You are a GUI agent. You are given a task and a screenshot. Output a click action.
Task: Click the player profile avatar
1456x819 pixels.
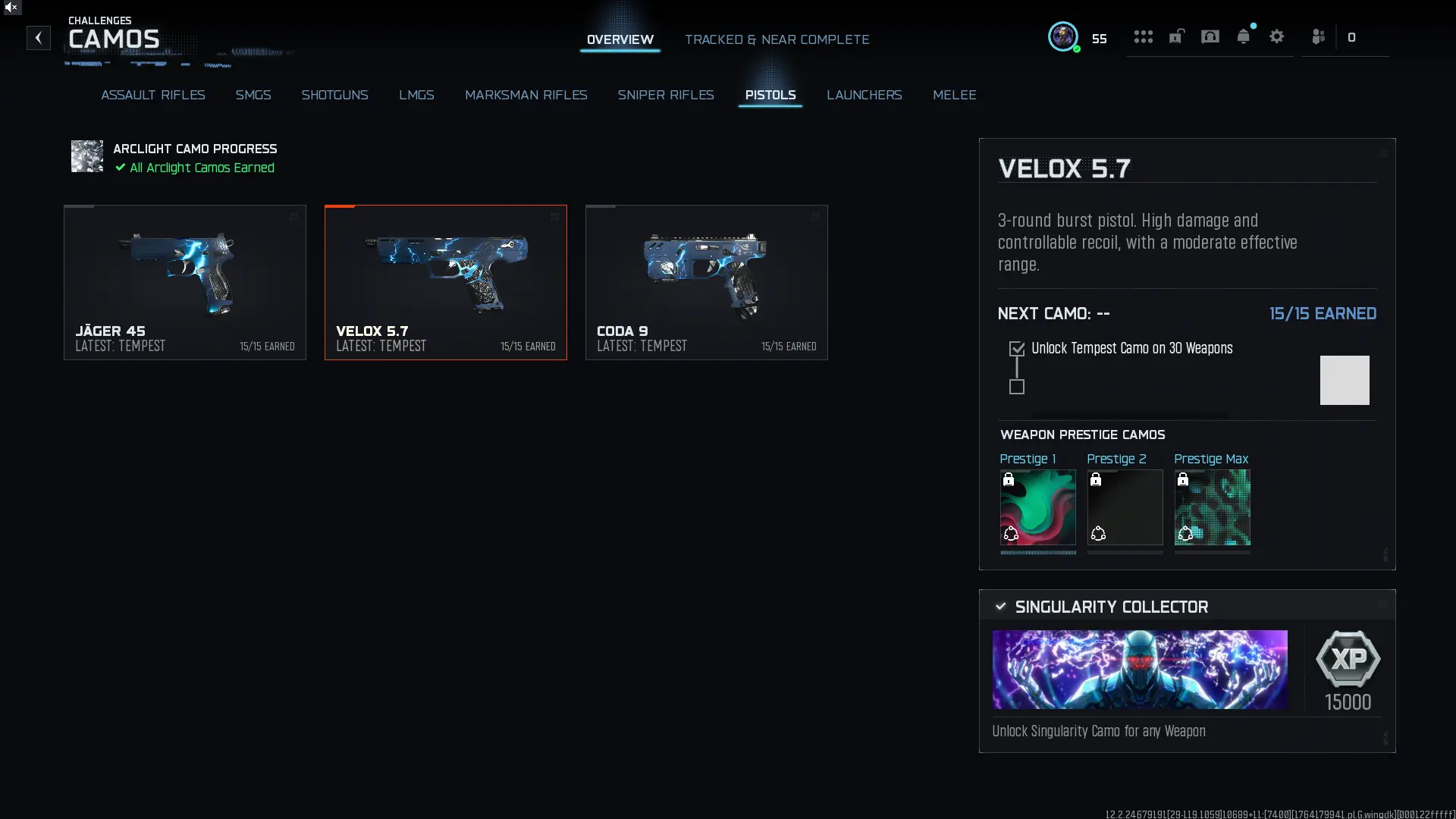(1063, 36)
